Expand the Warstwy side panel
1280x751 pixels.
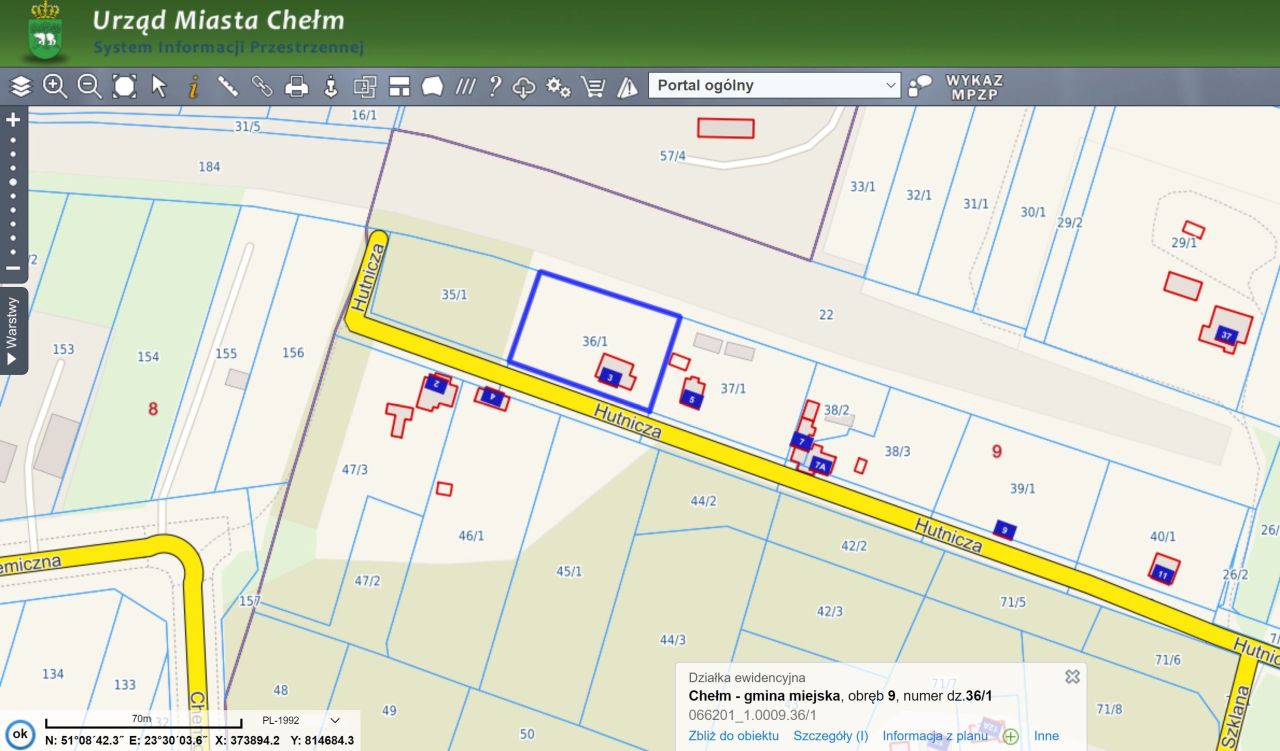coord(13,330)
